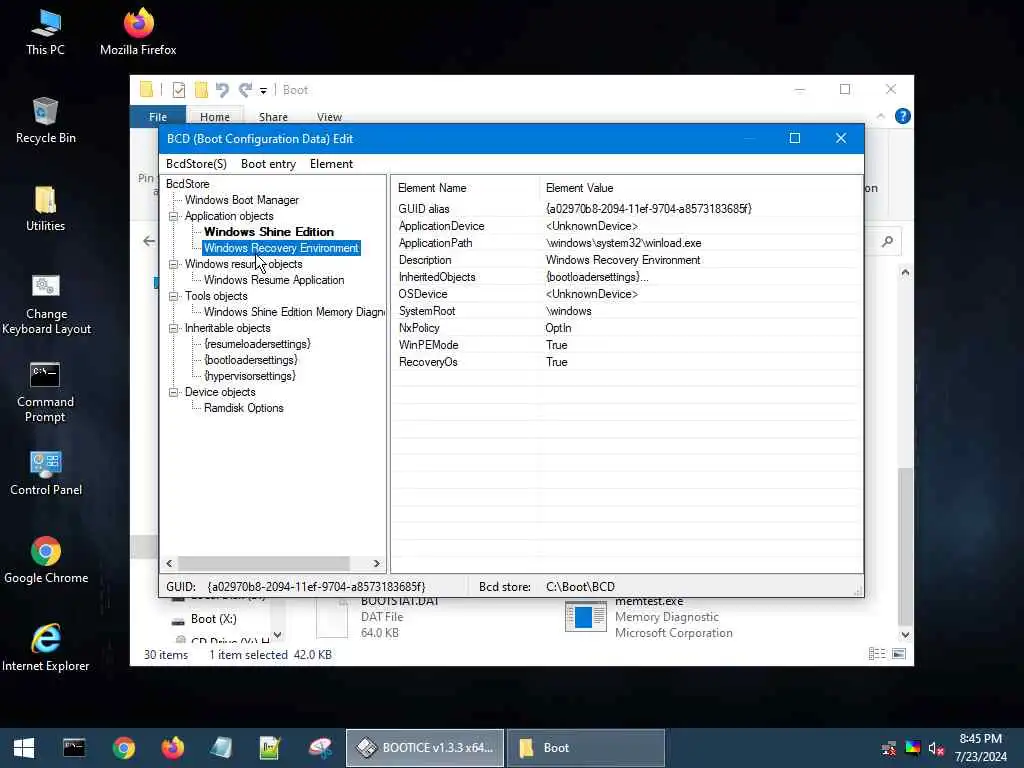Viewport: 1024px width, 768px height.
Task: Collapse Windows resume objects node
Action: (174, 264)
